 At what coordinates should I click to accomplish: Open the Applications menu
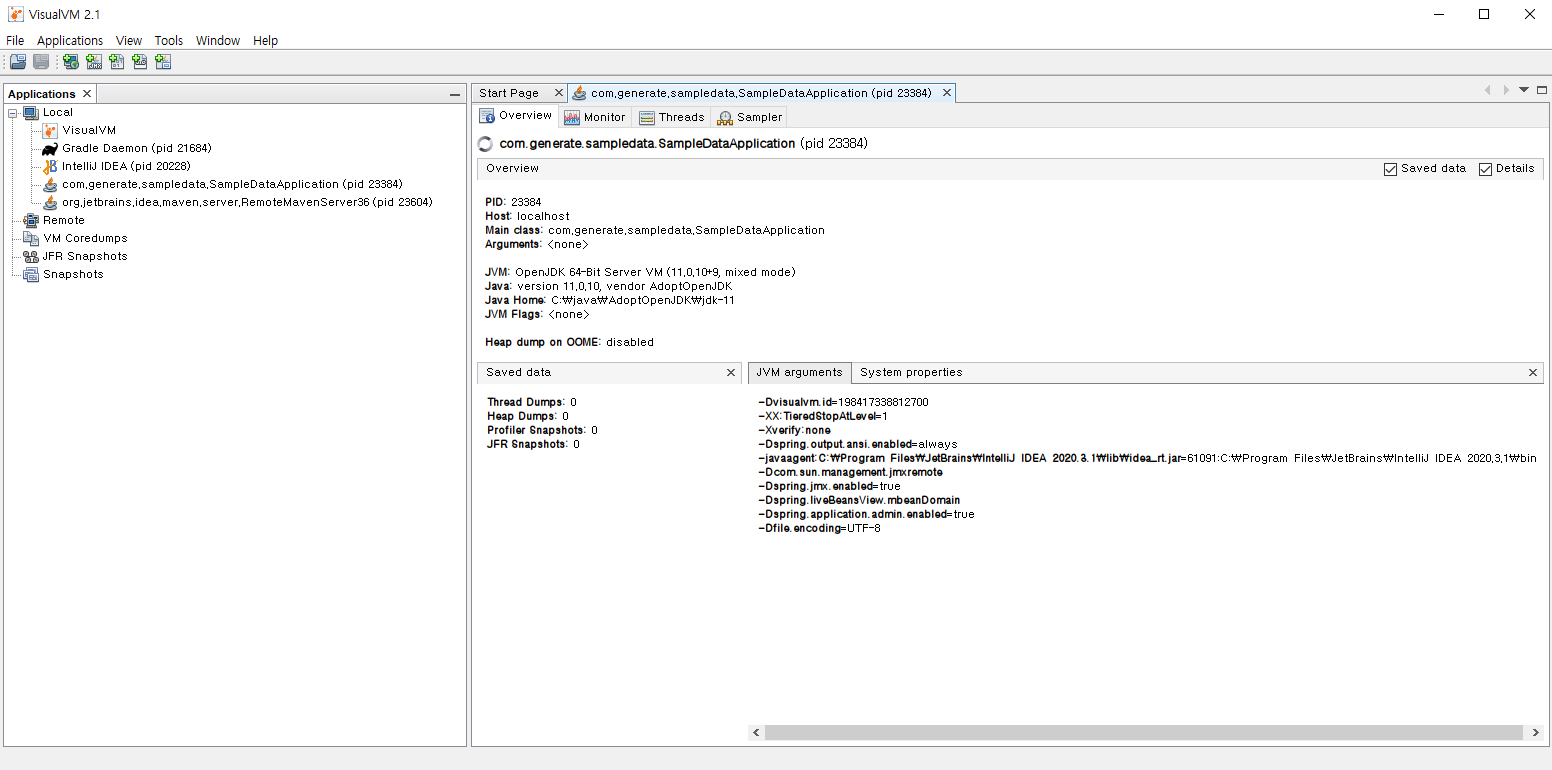(x=70, y=41)
